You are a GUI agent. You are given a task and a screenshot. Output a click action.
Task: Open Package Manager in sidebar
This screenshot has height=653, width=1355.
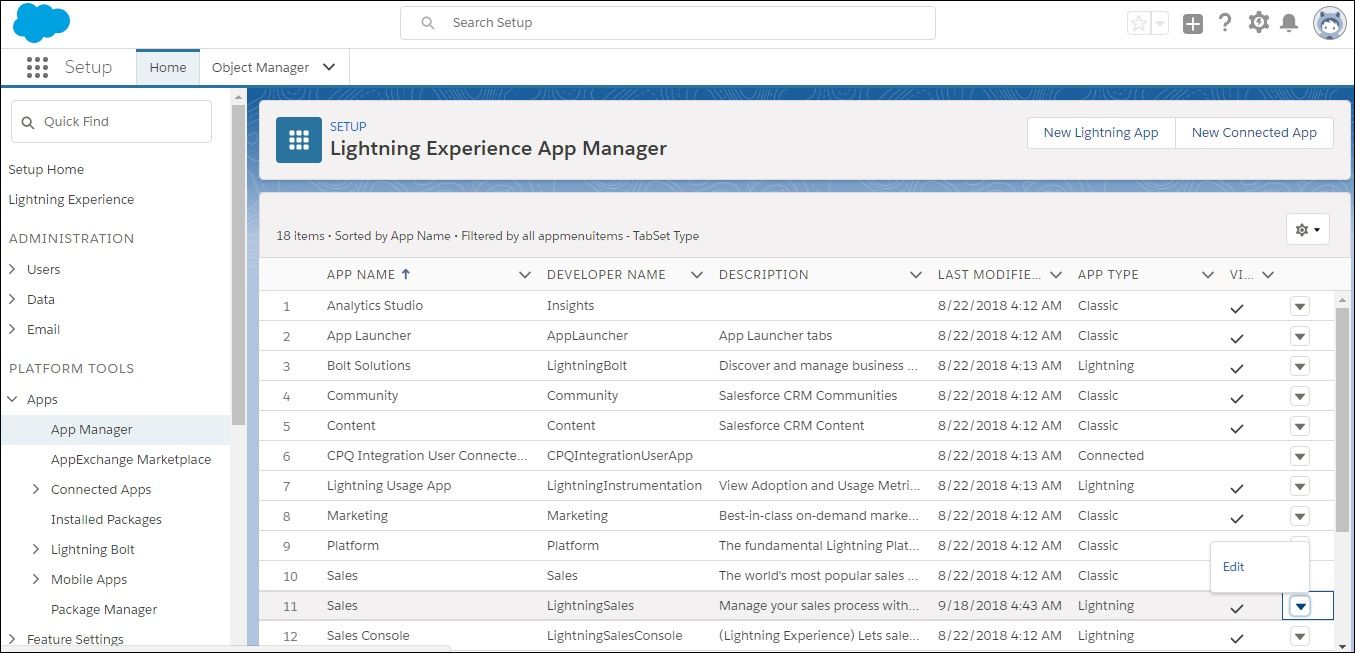coord(104,609)
